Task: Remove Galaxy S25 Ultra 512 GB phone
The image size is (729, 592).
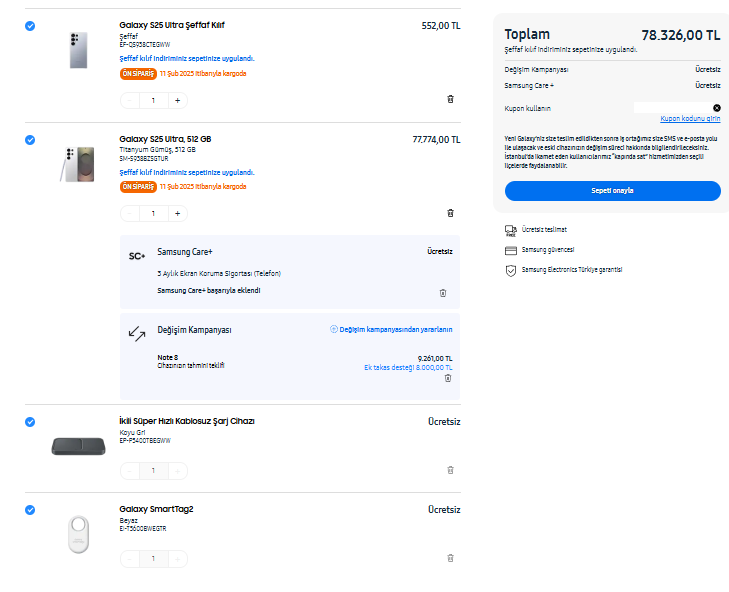Action: [450, 213]
